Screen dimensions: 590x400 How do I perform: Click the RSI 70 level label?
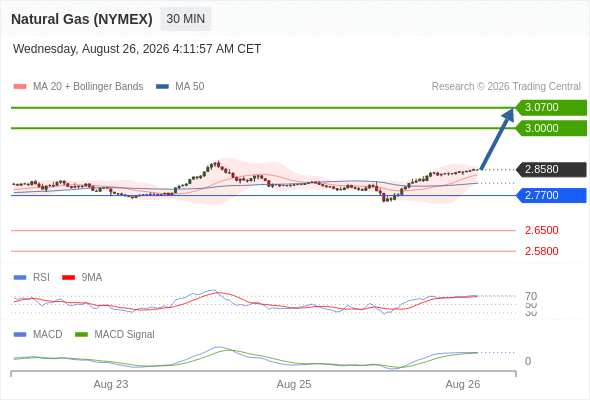click(531, 296)
